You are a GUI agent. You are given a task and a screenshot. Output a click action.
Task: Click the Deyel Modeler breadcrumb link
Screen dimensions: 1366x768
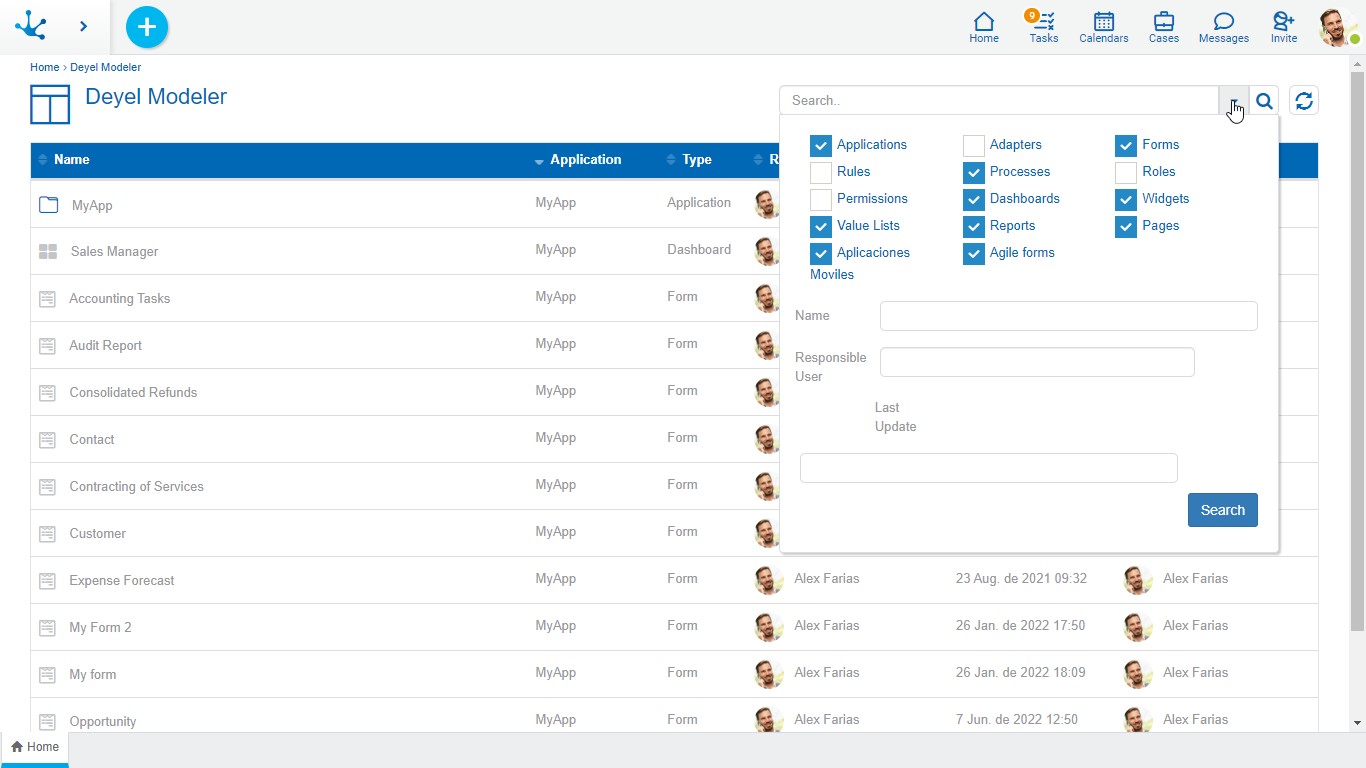point(105,67)
